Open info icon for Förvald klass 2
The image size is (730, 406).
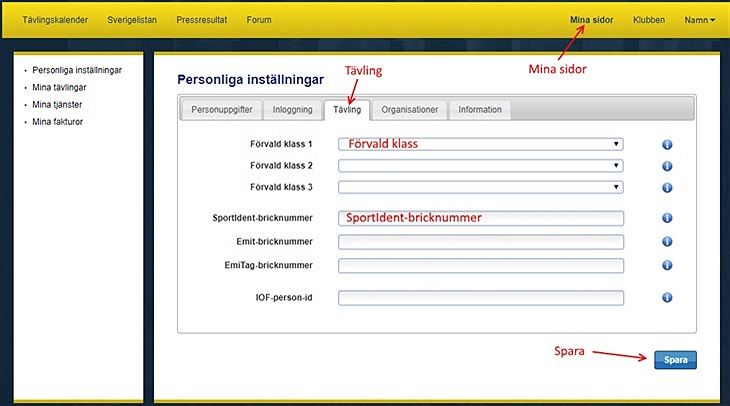coord(667,166)
